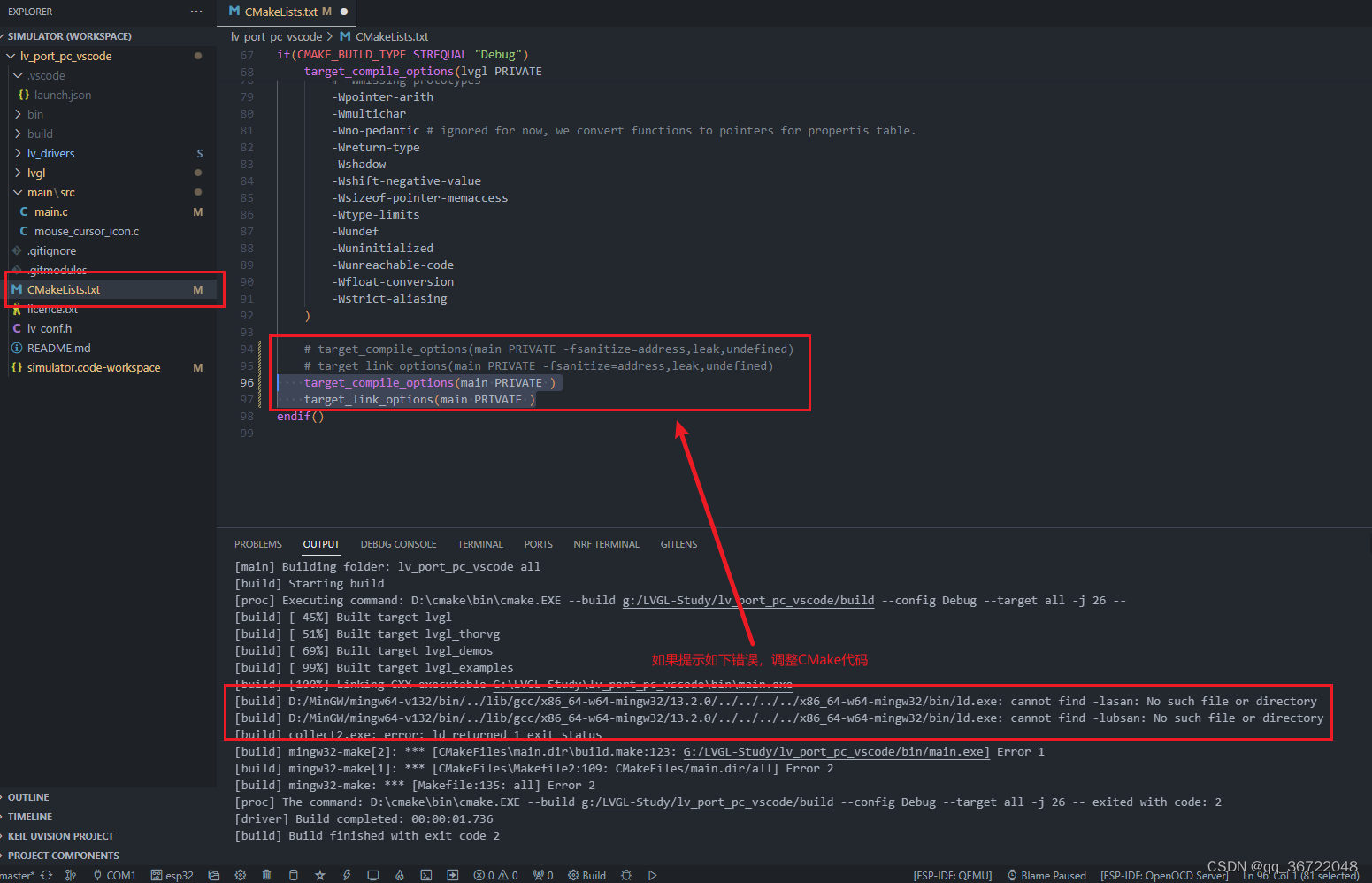Open README.md file
Screen dimensions: 1372x883
[x=58, y=348]
